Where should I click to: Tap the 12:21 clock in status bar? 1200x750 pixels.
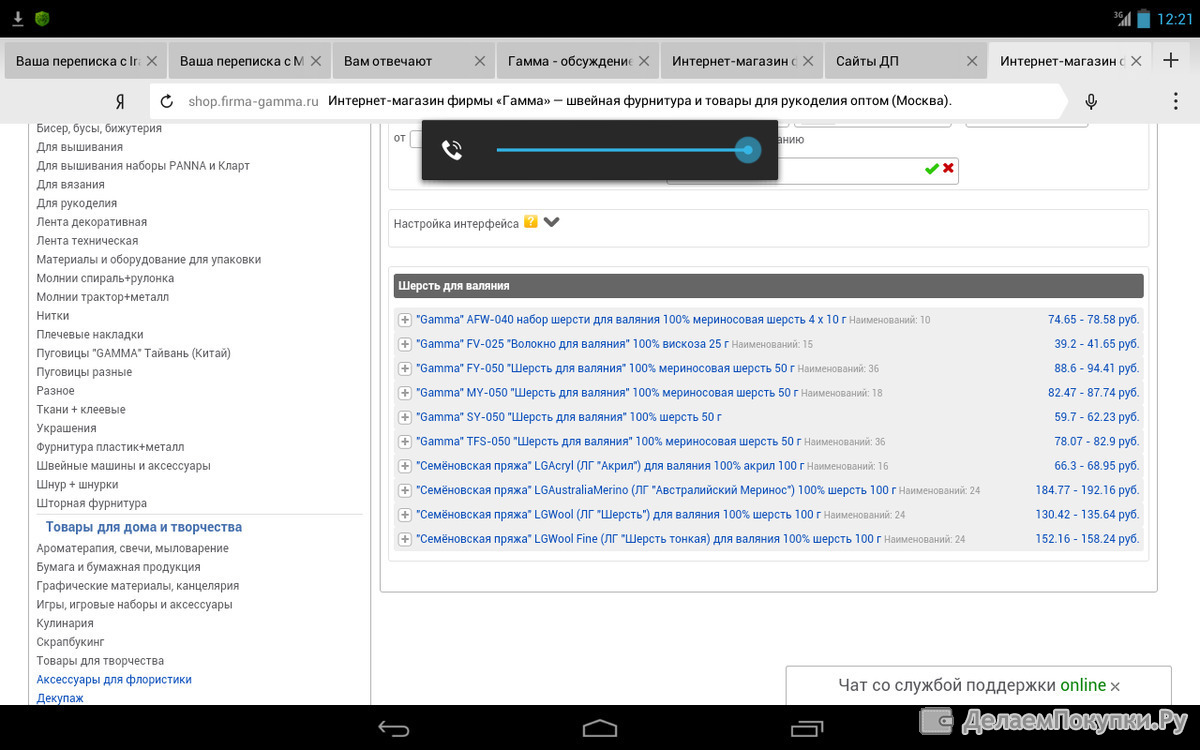[1175, 18]
